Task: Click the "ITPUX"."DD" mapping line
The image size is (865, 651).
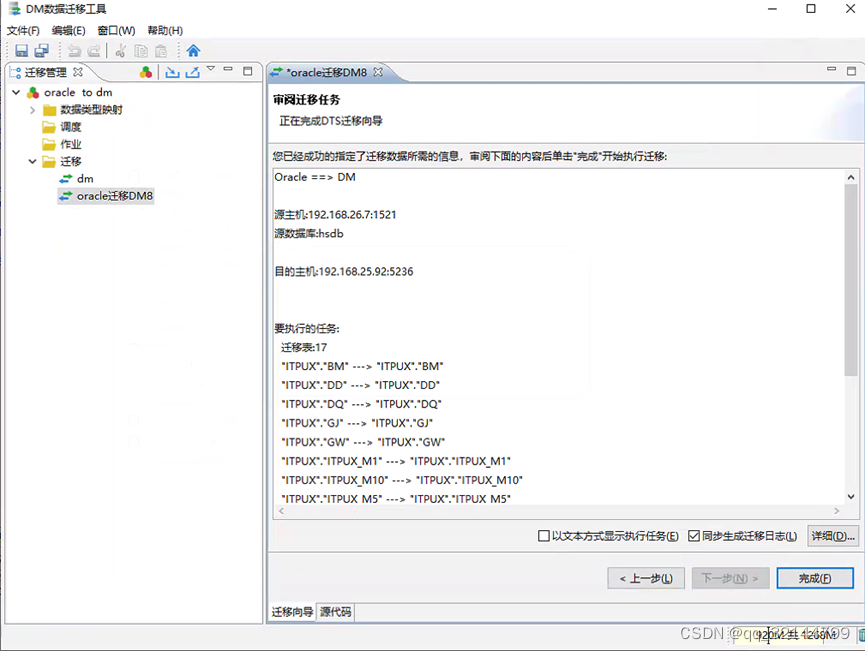Action: pyautogui.click(x=361, y=385)
